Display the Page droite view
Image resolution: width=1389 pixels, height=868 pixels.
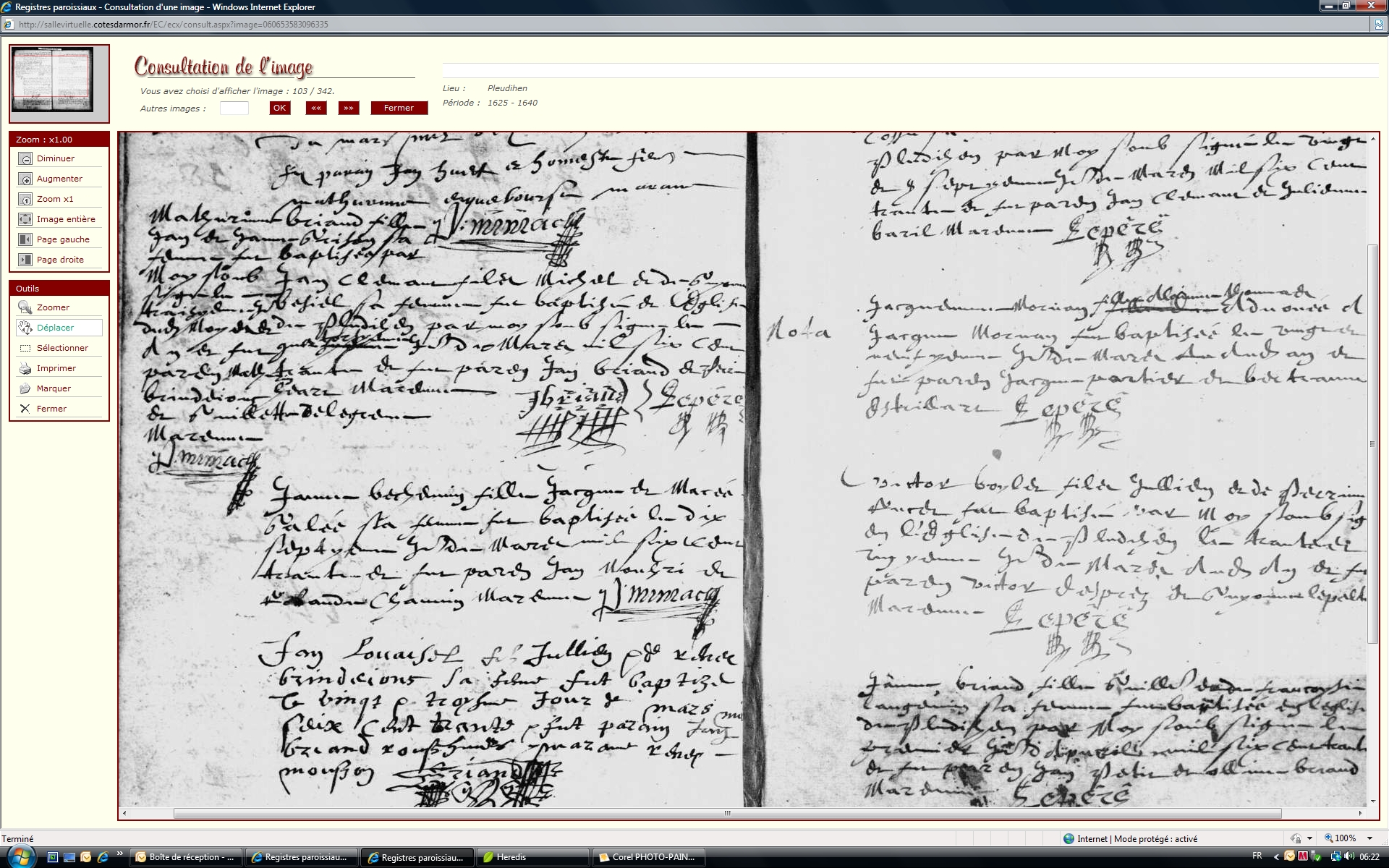tap(25, 260)
